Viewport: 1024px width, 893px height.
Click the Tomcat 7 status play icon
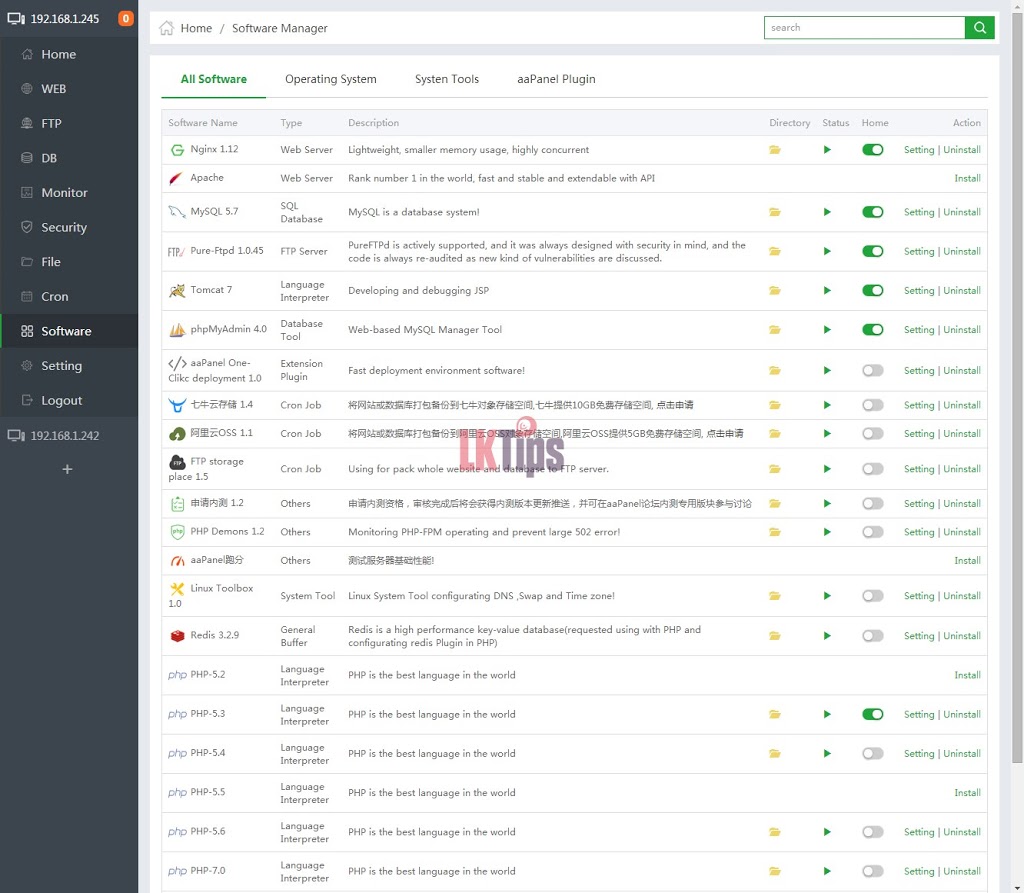827,290
